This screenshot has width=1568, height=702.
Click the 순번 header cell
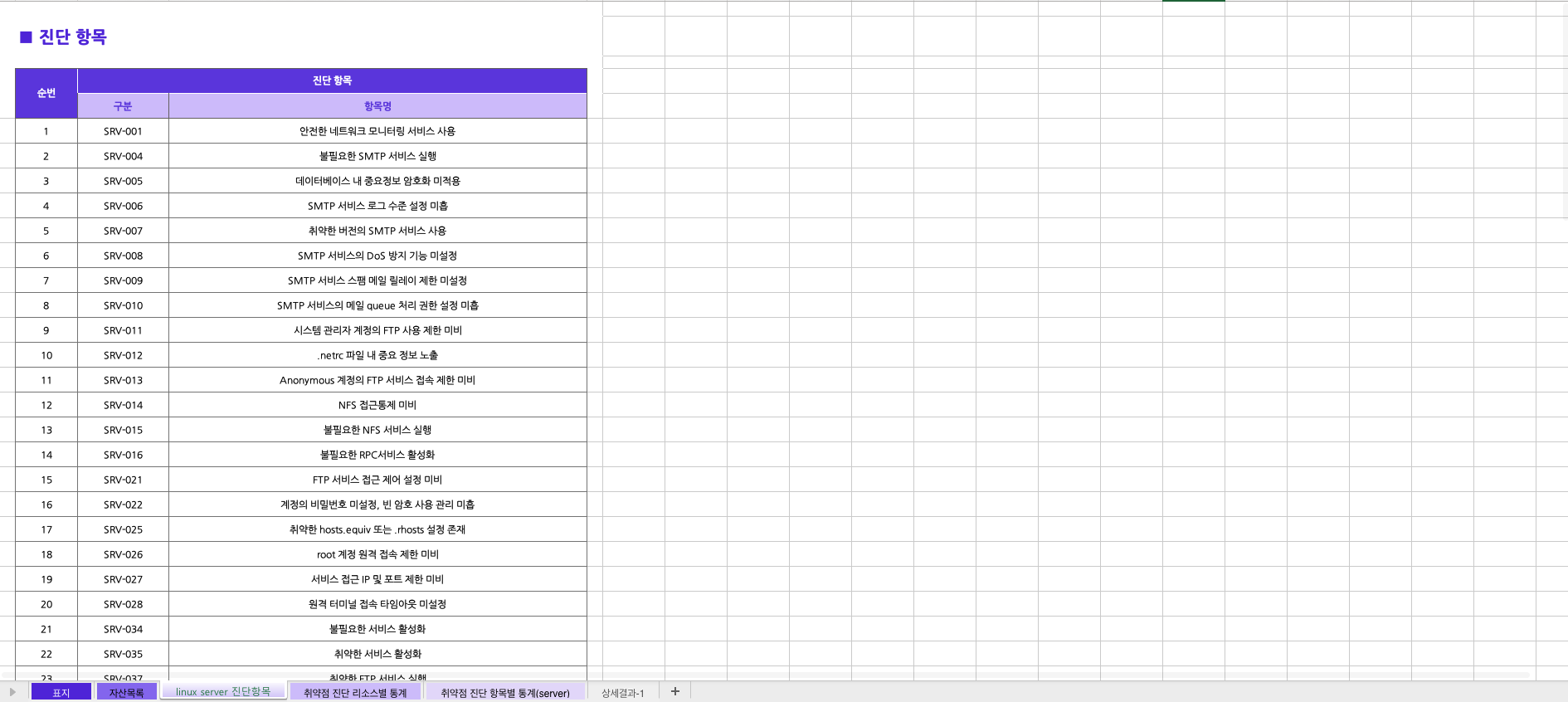[46, 93]
